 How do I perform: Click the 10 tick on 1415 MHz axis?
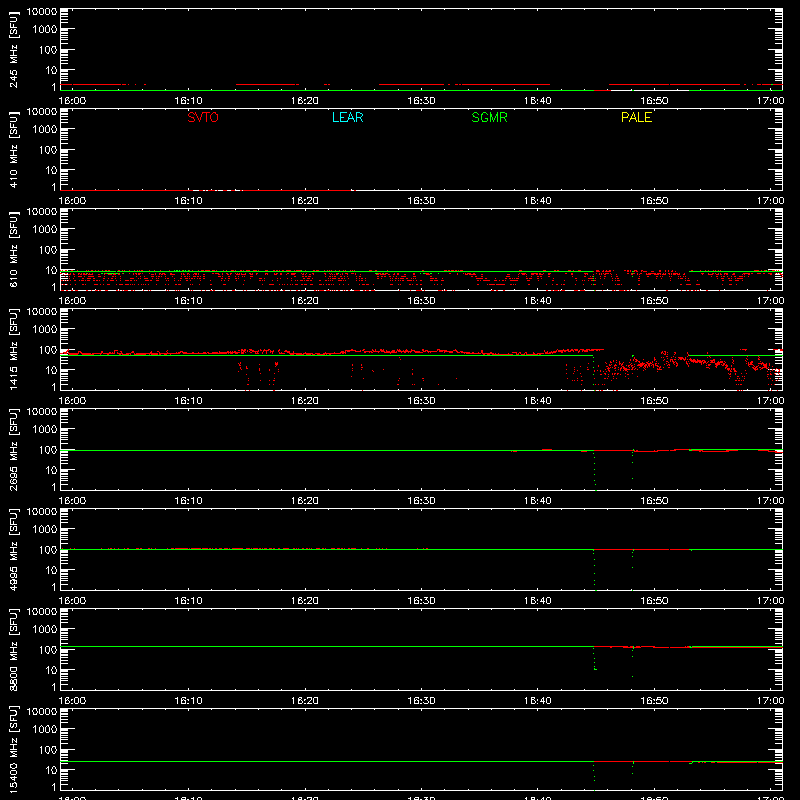pyautogui.click(x=51, y=370)
